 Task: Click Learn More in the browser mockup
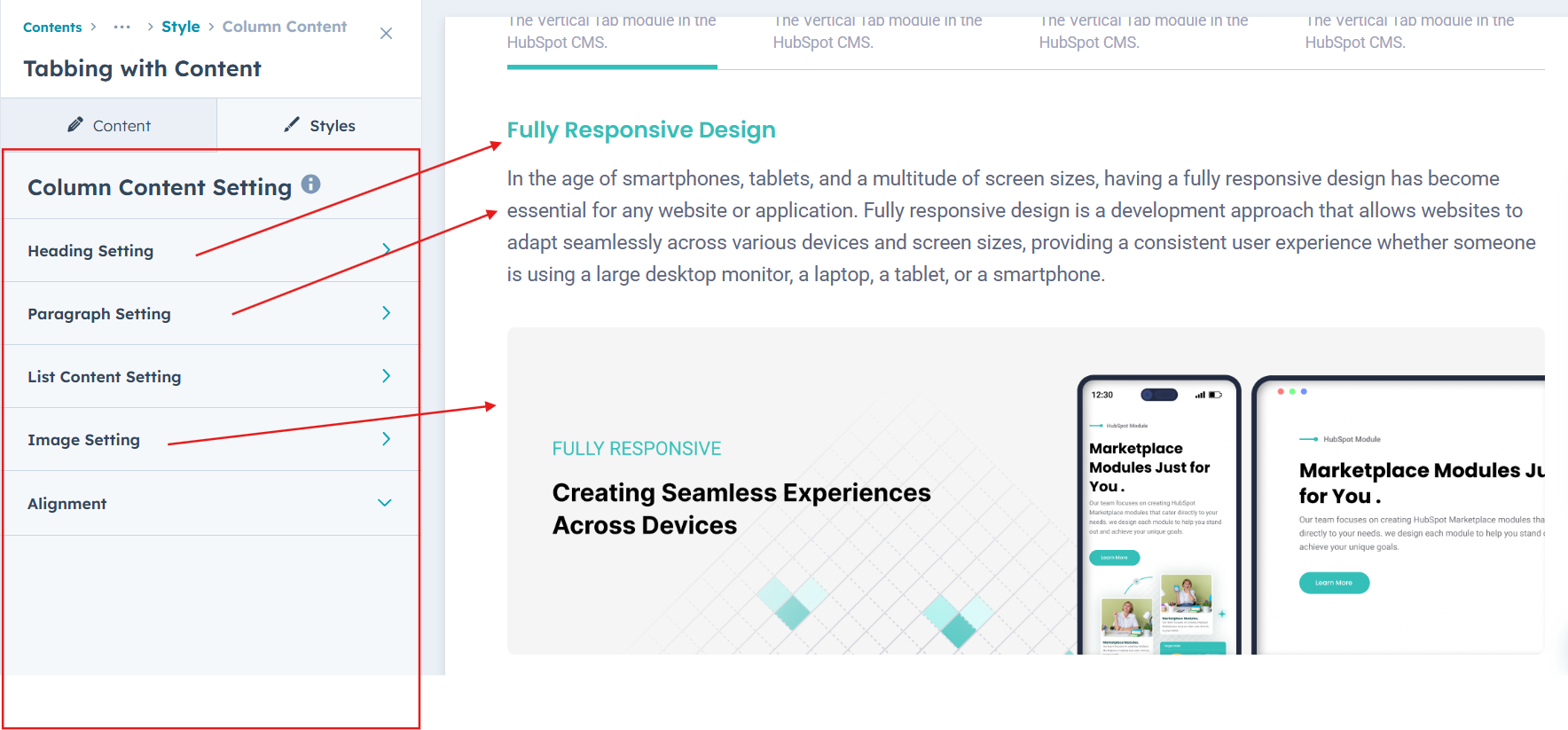pos(1334,583)
